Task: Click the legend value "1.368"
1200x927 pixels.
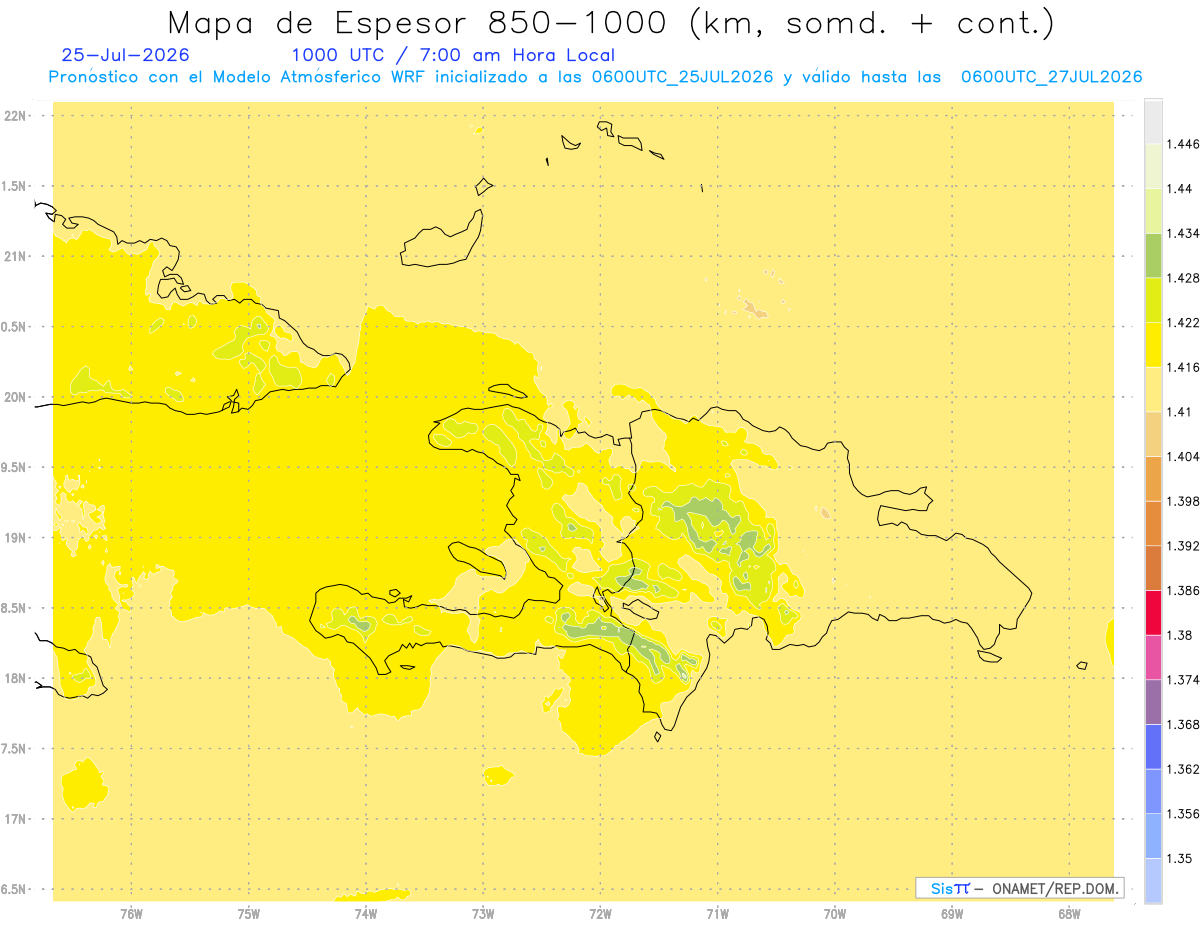Action: [1184, 724]
